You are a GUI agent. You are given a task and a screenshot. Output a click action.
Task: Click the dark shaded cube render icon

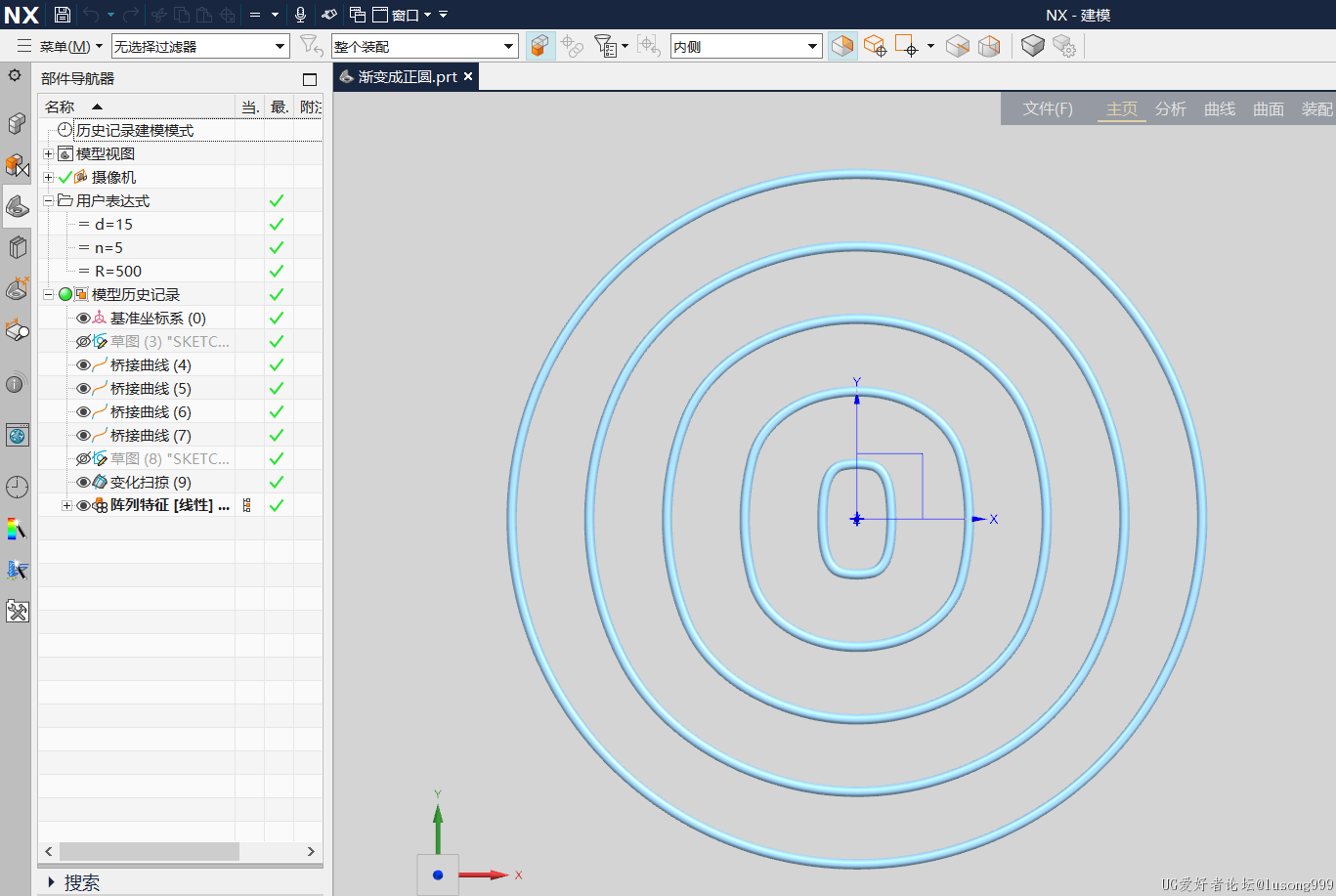click(1032, 46)
